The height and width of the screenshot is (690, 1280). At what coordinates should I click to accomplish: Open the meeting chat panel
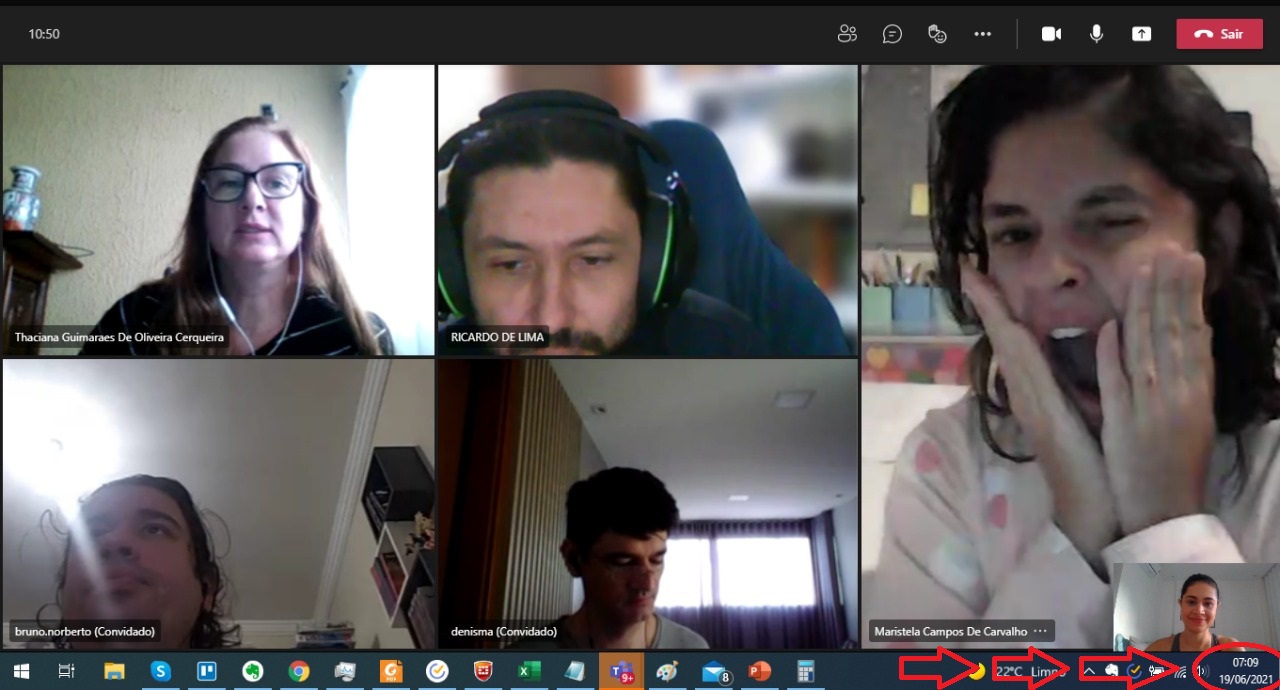[892, 33]
